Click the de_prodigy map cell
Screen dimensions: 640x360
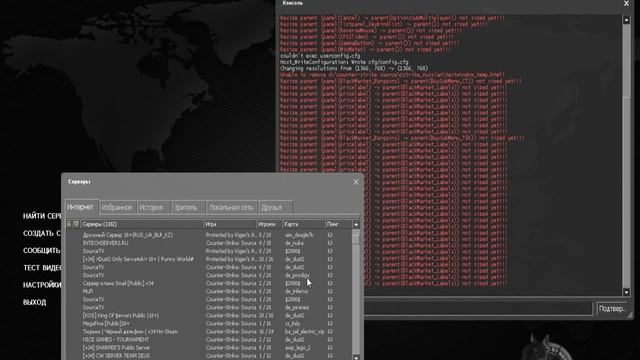(x=297, y=276)
